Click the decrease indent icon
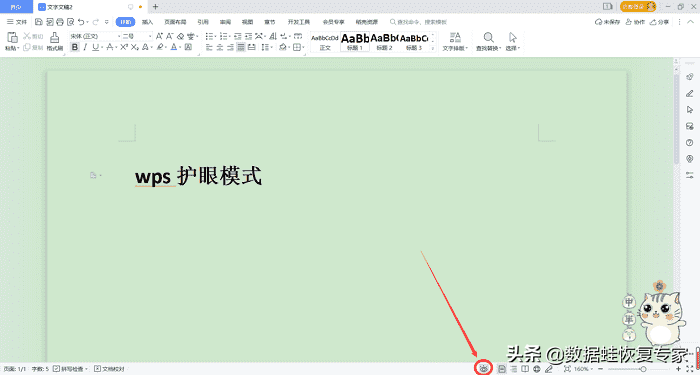700x375 pixels. pyautogui.click(x=238, y=36)
